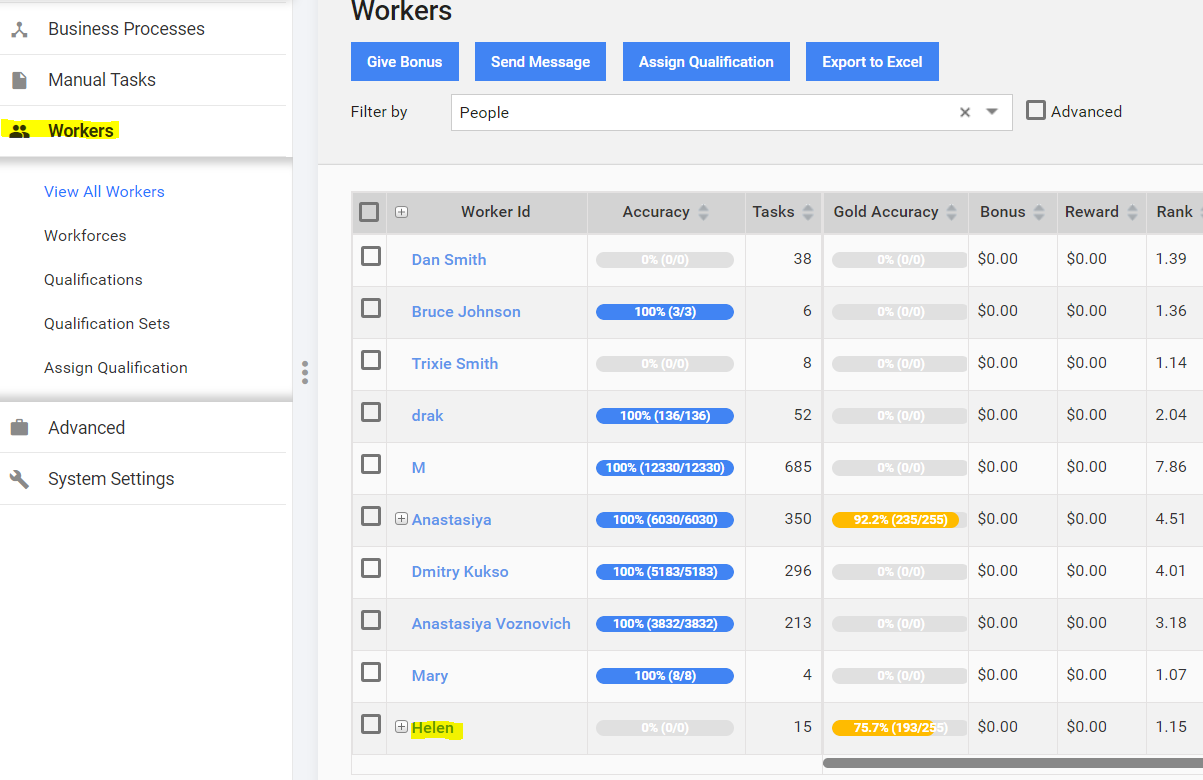Click Anastasiya's 92.2% gold accuracy bar
Screen dimensions: 1203x780
[x=899, y=520]
